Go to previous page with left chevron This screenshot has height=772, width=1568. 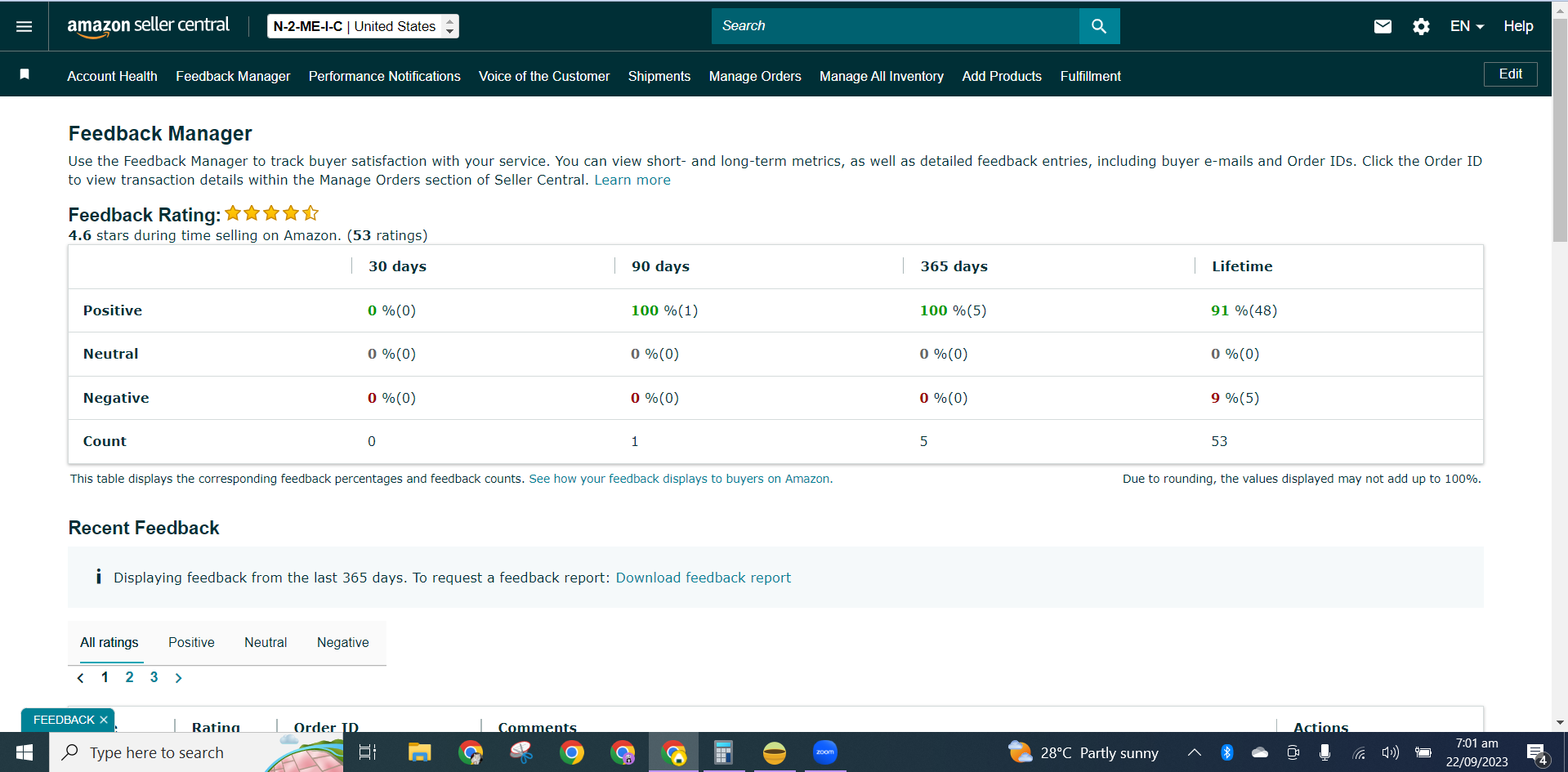tap(80, 678)
